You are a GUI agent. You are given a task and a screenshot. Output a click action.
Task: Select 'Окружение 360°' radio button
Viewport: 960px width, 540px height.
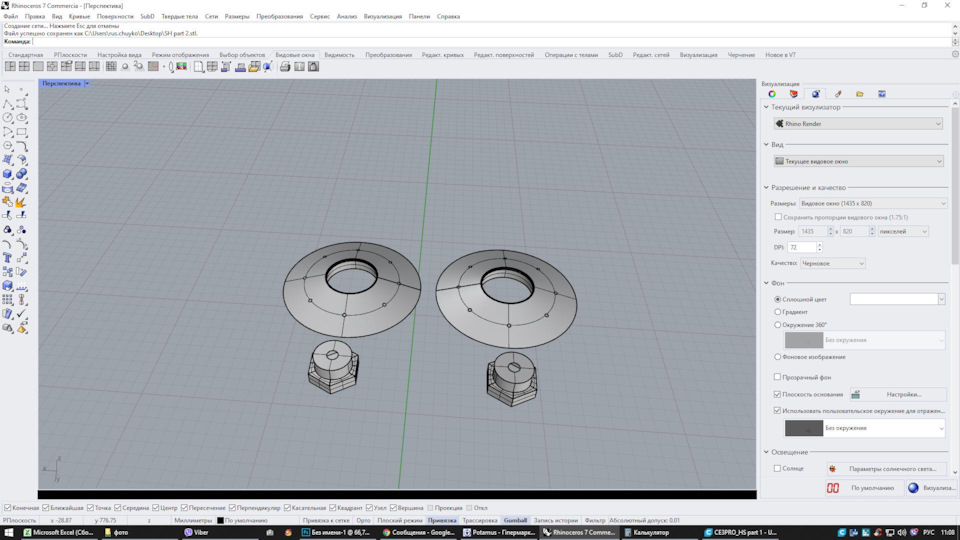[x=778, y=324]
